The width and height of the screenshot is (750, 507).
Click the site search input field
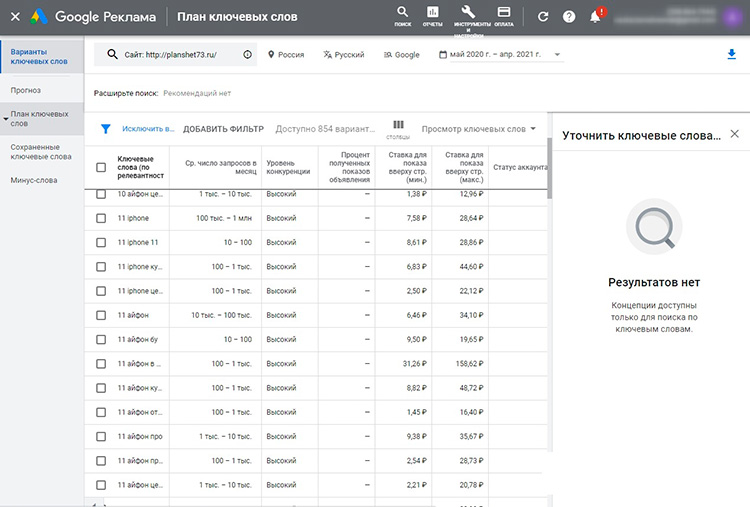tap(170, 55)
